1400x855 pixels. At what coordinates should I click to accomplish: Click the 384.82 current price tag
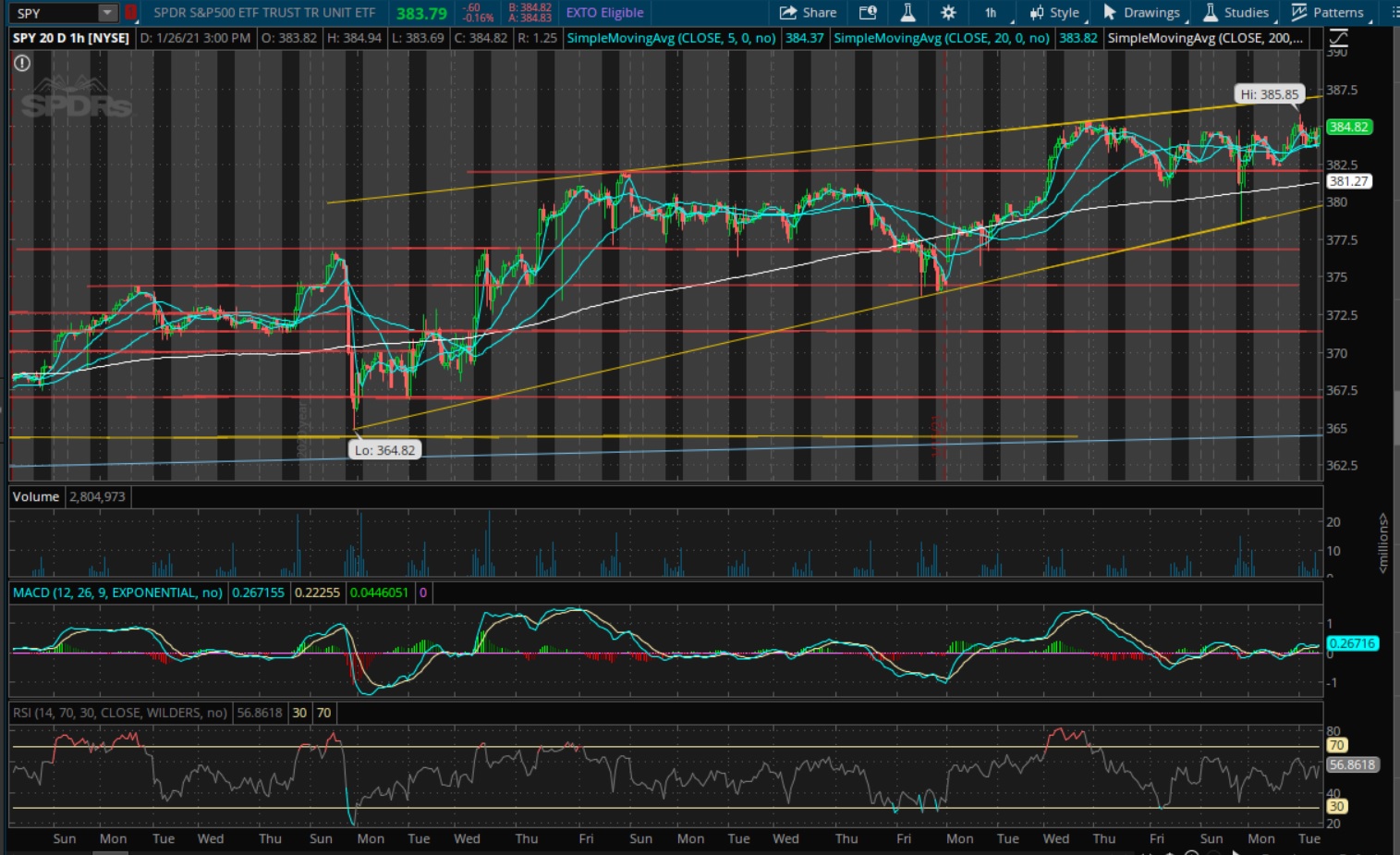(x=1348, y=127)
